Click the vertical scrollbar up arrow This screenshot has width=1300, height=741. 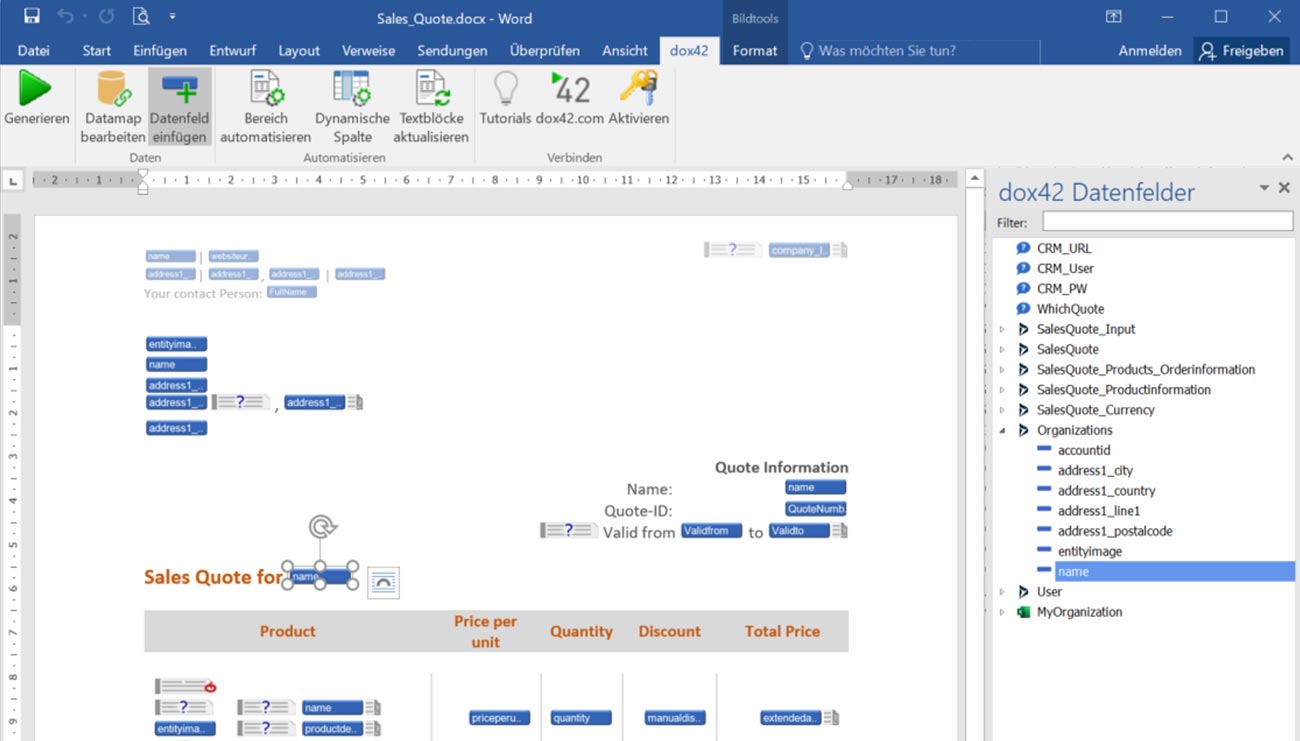click(975, 179)
